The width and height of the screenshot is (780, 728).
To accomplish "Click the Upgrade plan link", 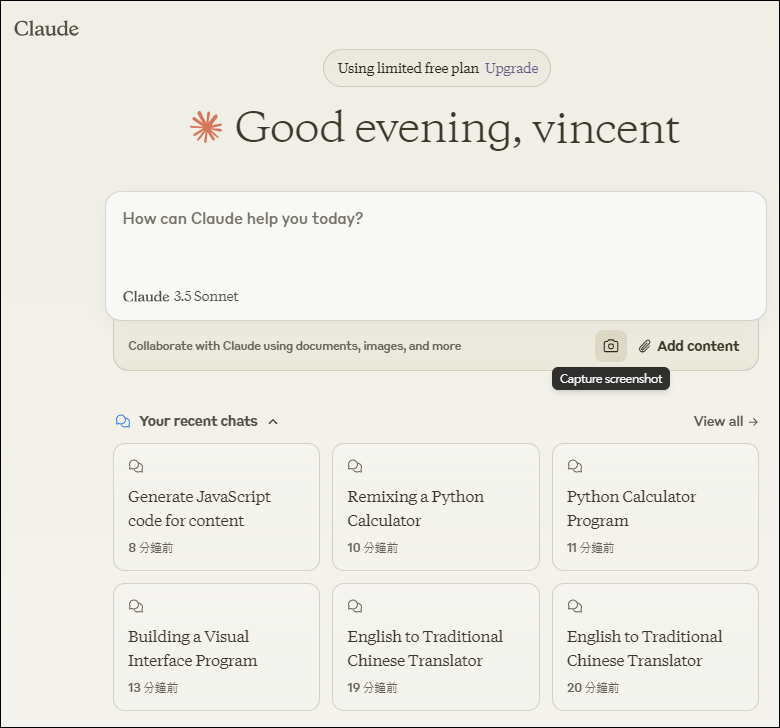I will coord(511,68).
